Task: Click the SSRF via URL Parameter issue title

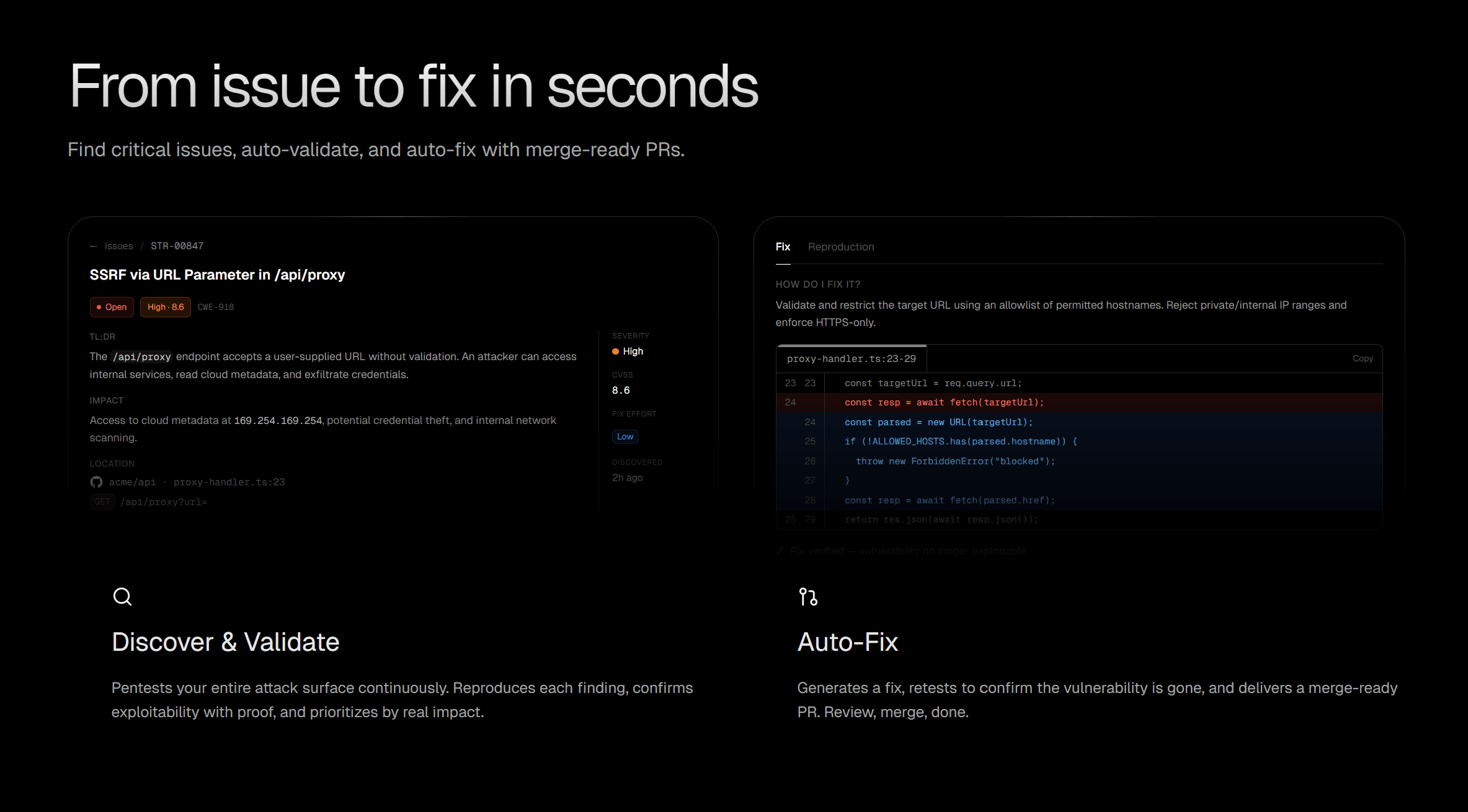Action: [217, 275]
